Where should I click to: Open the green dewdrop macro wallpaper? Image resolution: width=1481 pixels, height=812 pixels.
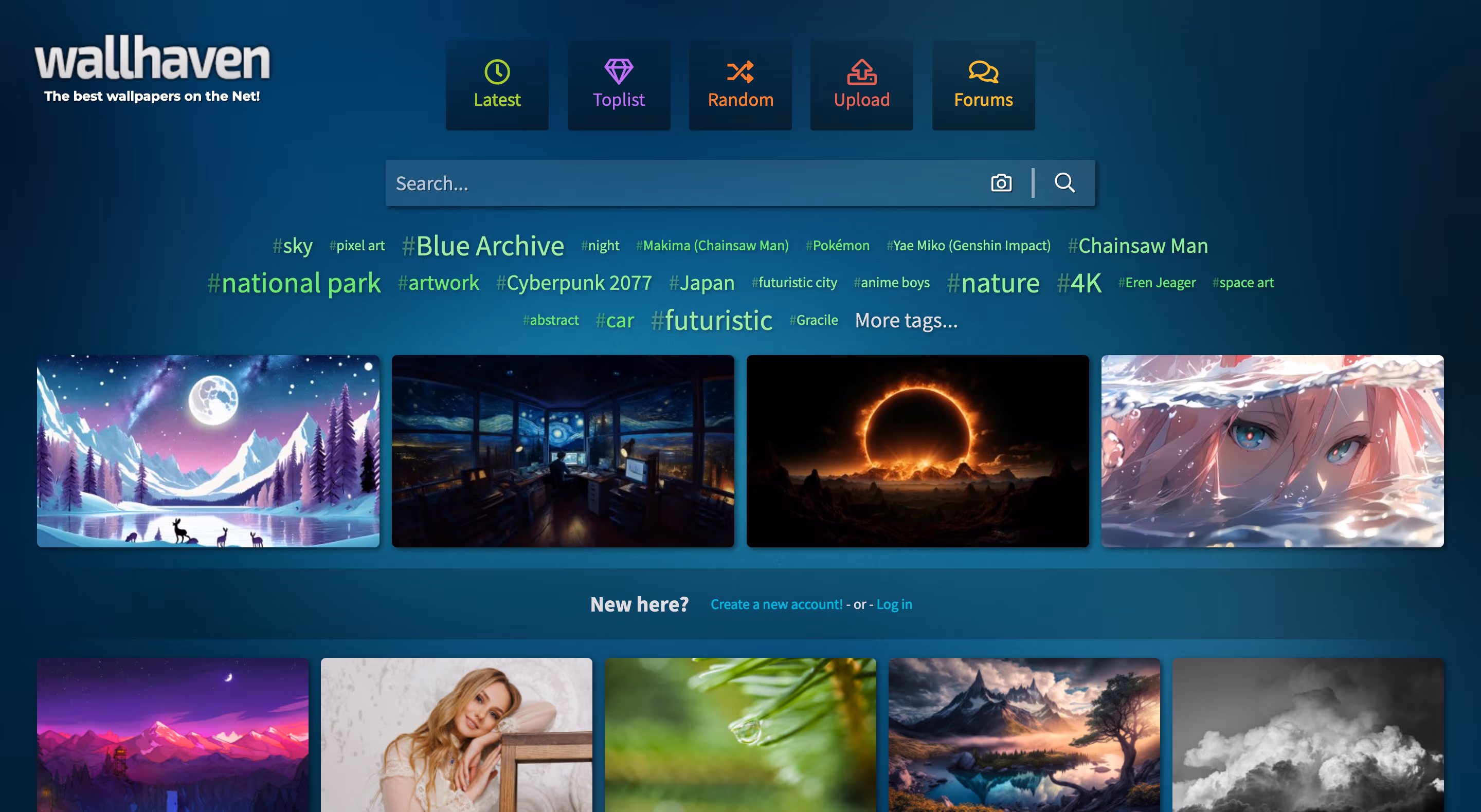[740, 735]
